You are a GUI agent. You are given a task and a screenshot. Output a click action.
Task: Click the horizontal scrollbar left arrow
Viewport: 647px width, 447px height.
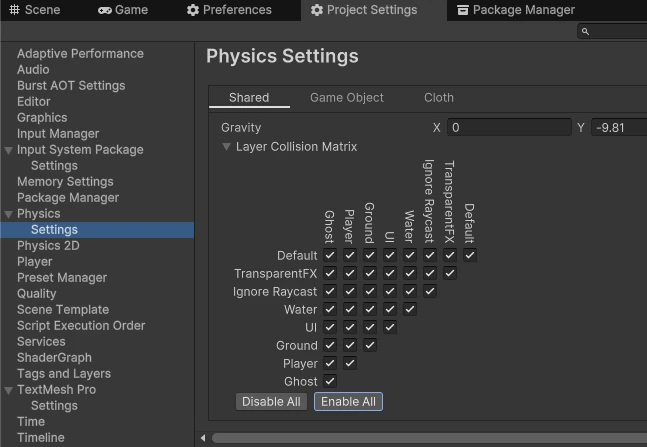203,438
